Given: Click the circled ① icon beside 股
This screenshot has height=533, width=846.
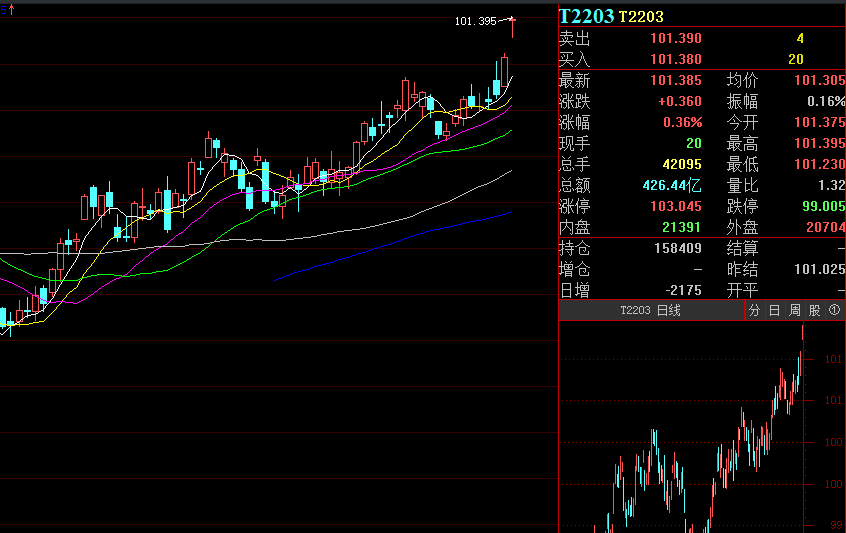Looking at the screenshot, I should (x=833, y=311).
